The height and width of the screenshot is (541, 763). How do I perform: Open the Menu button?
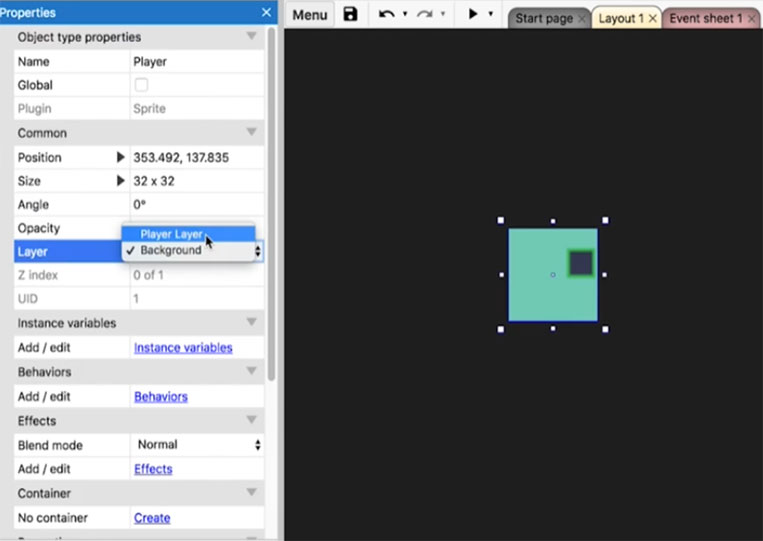pos(309,15)
